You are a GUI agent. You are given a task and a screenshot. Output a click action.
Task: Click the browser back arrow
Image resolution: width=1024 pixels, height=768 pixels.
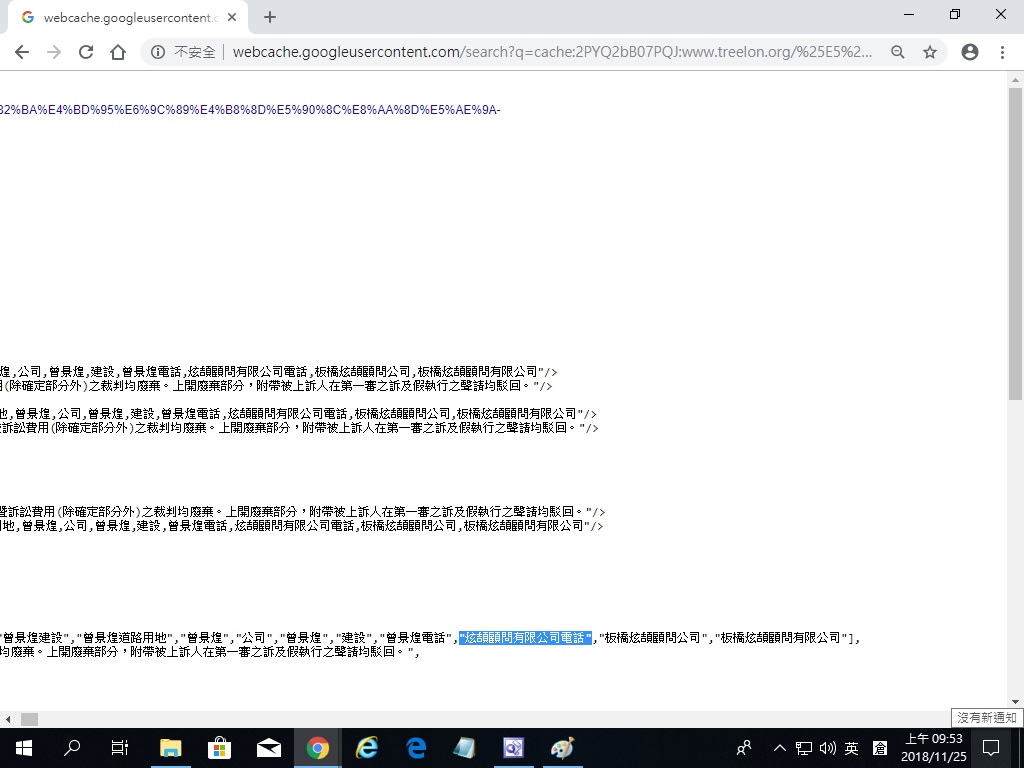[x=22, y=52]
